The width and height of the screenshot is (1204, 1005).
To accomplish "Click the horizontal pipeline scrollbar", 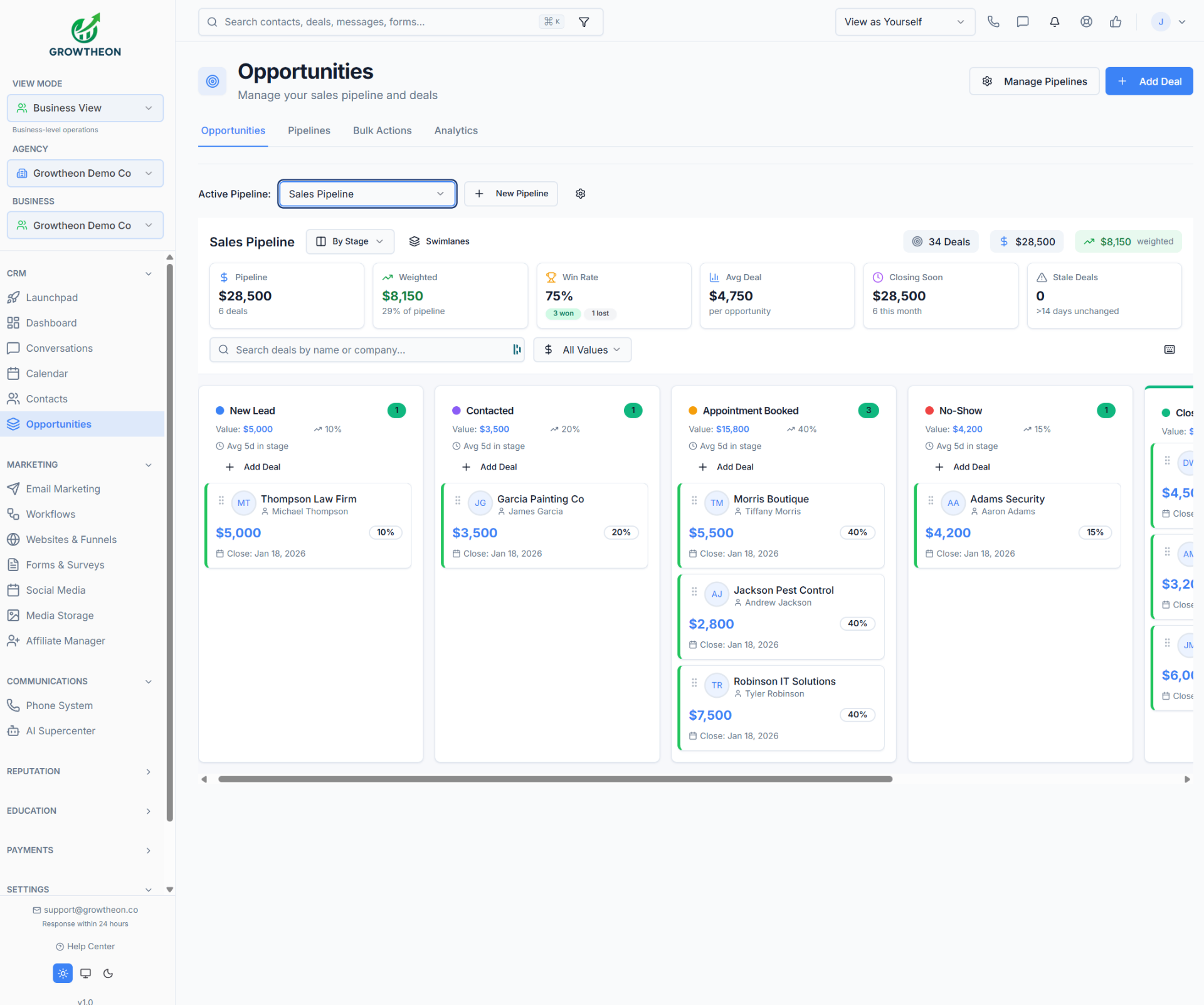I will tap(555, 779).
